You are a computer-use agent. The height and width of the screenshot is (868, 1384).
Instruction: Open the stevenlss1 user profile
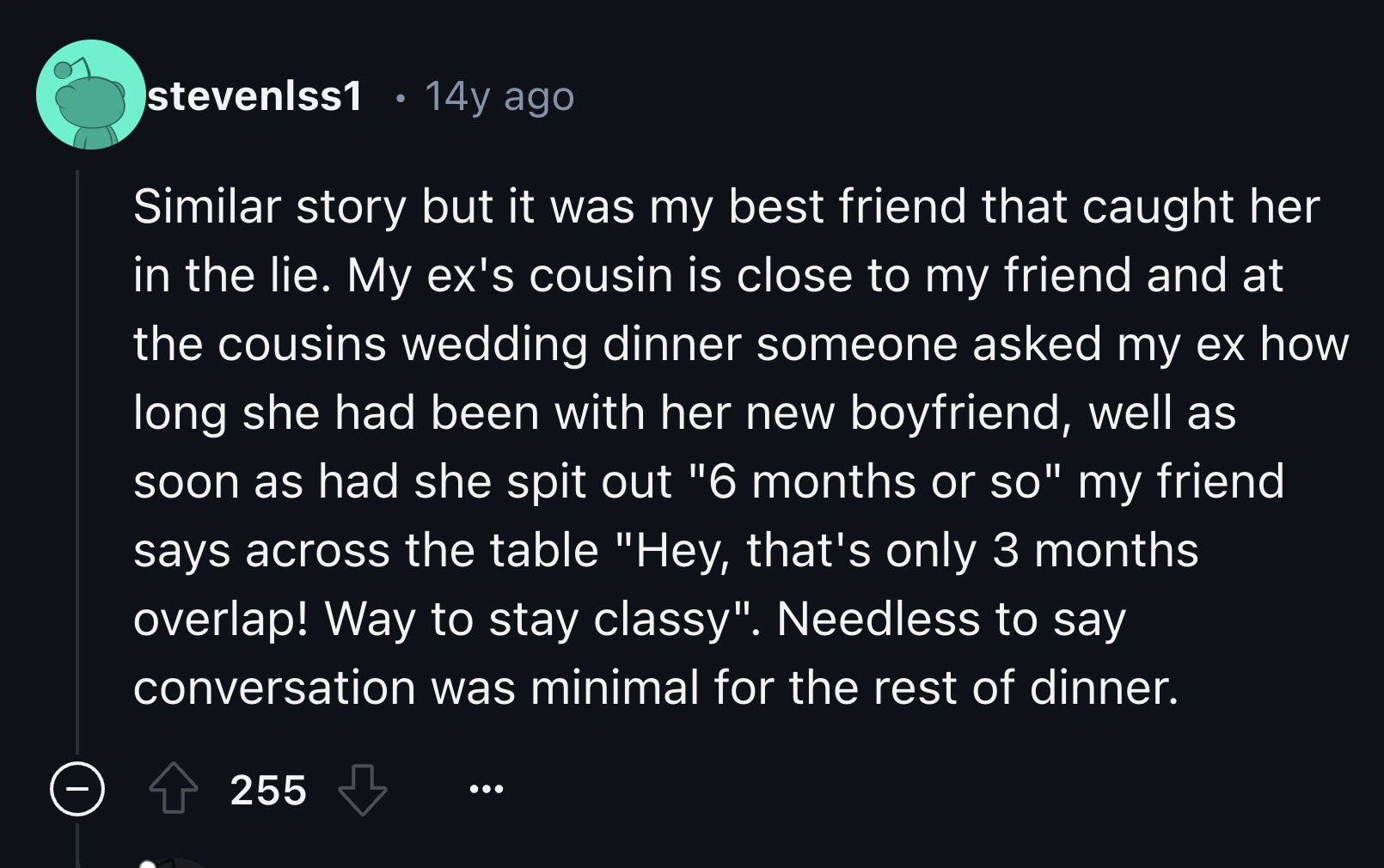(x=255, y=95)
